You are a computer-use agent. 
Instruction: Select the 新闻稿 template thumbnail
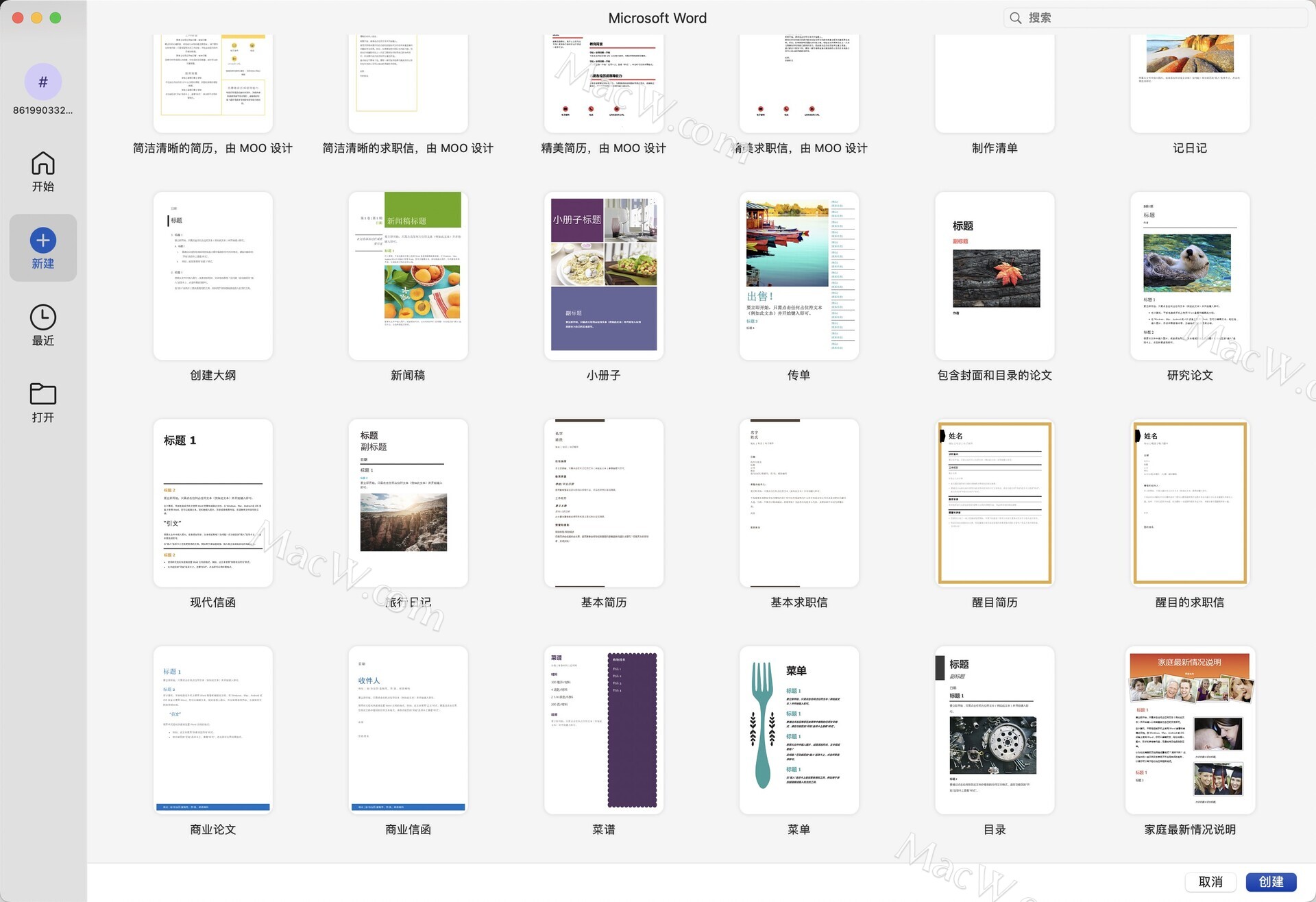(x=409, y=276)
